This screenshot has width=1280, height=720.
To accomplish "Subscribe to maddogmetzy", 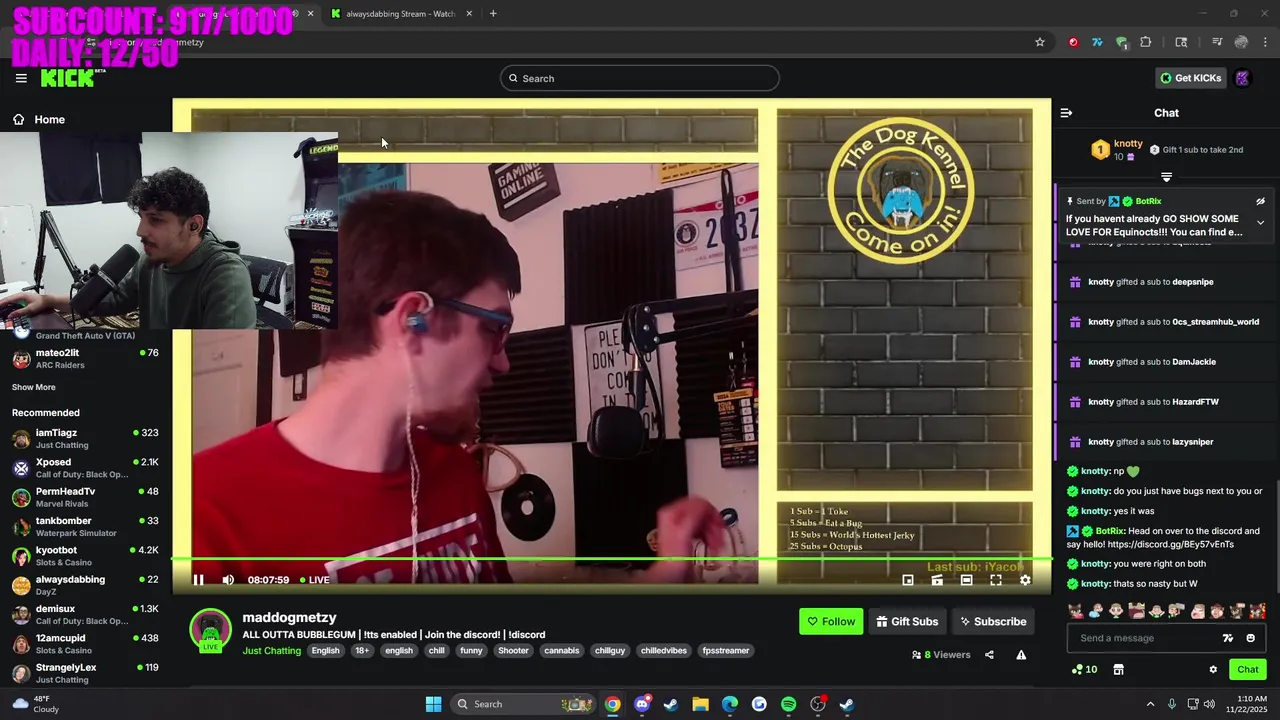I will click(993, 622).
